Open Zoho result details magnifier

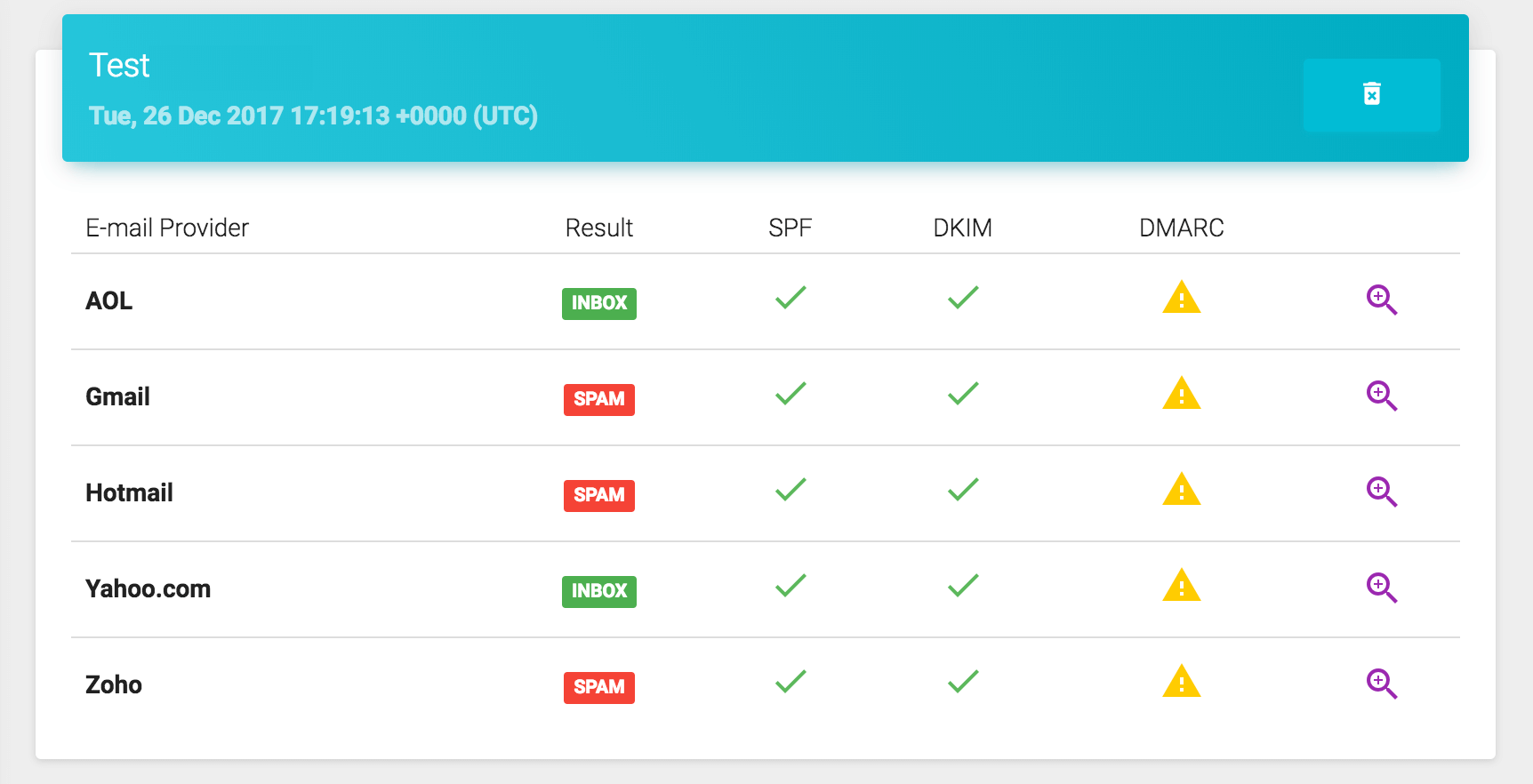(1381, 684)
